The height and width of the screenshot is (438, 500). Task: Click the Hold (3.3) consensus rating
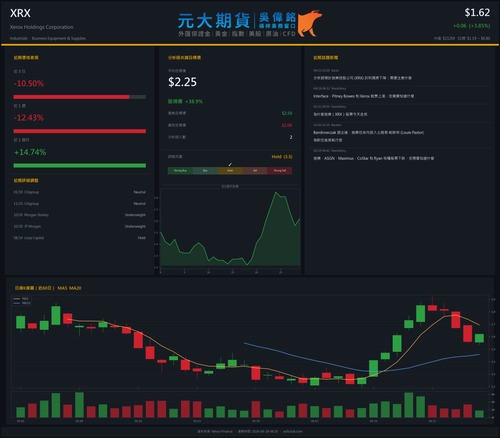(x=282, y=157)
